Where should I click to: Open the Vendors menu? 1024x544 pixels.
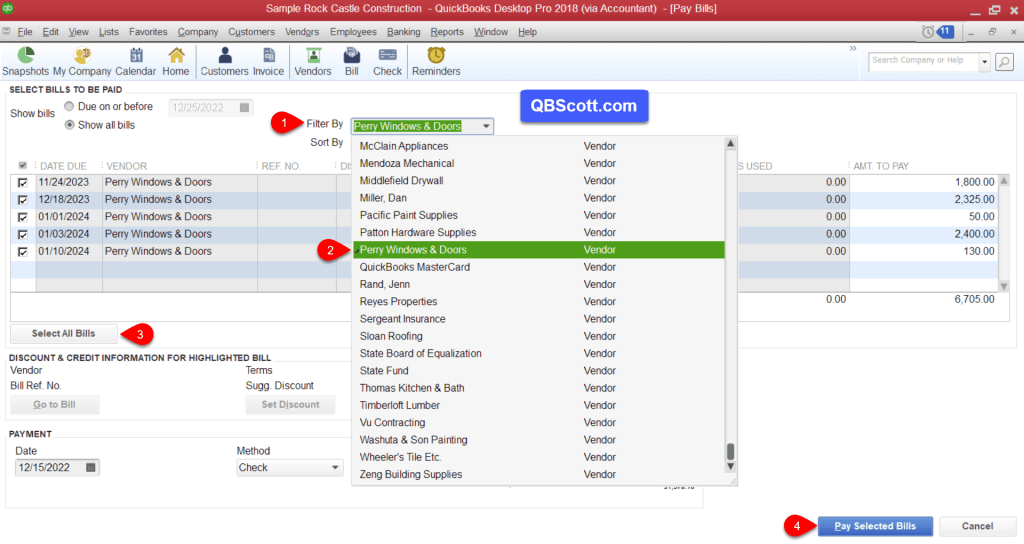pyautogui.click(x=302, y=32)
